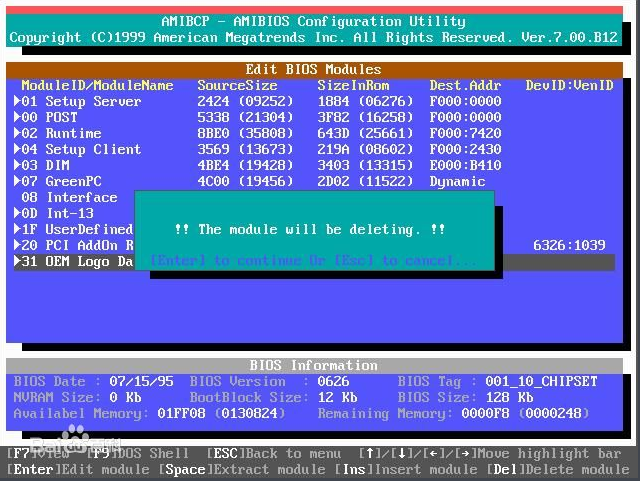The image size is (640, 481).
Task: Expand the 02 Runtime module arrow
Action: click(x=17, y=133)
